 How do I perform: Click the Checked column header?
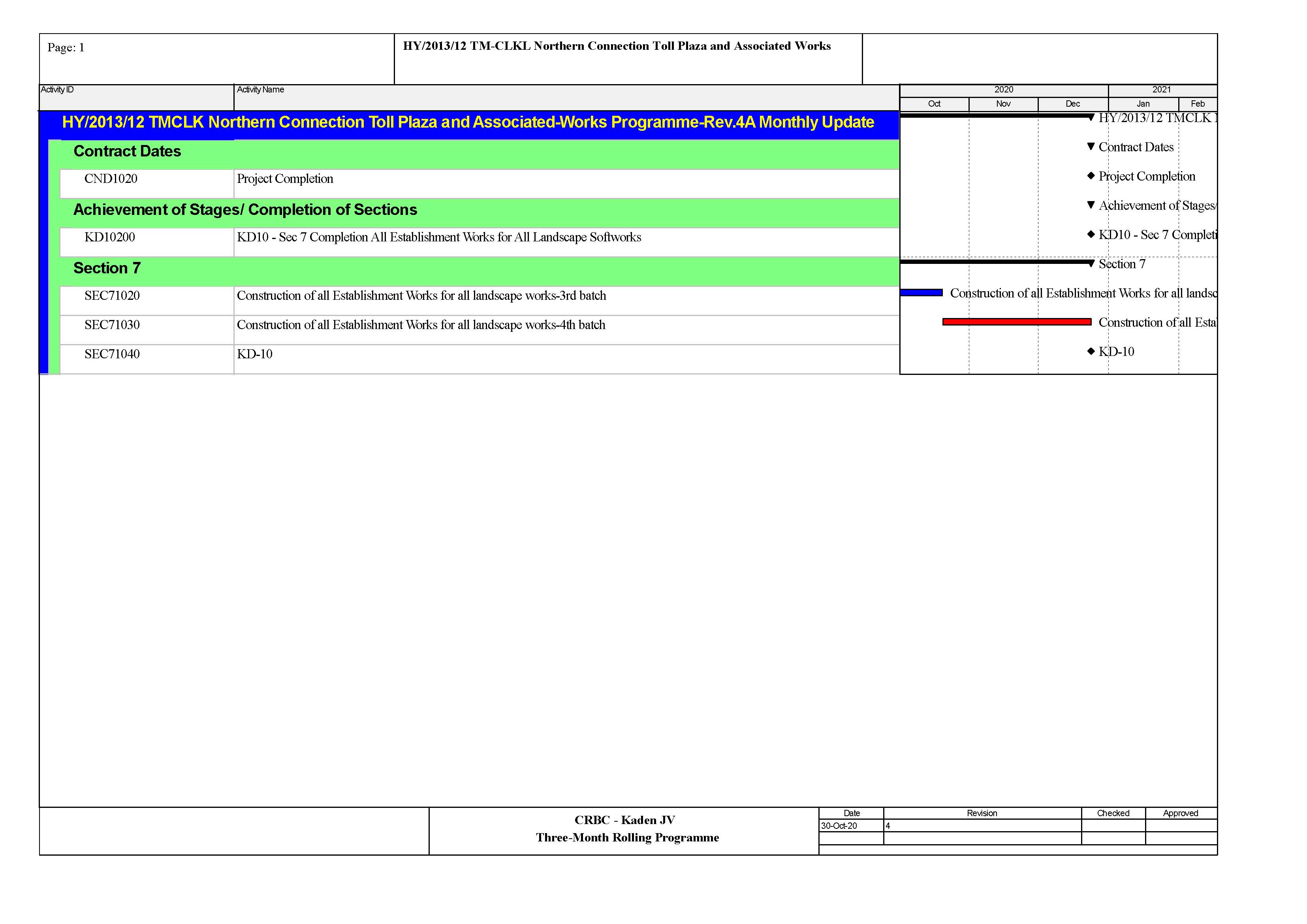click(x=1113, y=813)
